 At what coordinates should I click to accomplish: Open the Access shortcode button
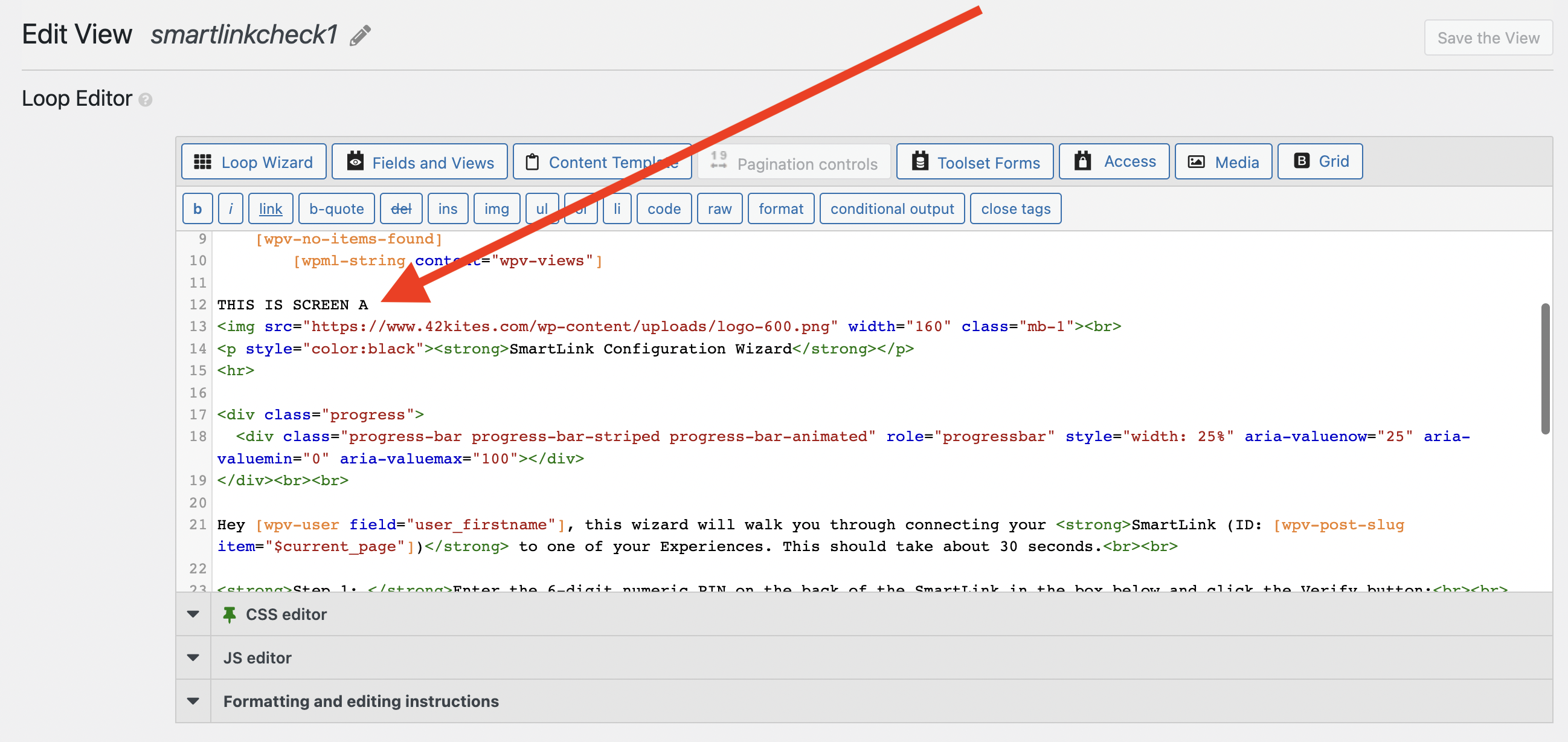pyautogui.click(x=1114, y=161)
